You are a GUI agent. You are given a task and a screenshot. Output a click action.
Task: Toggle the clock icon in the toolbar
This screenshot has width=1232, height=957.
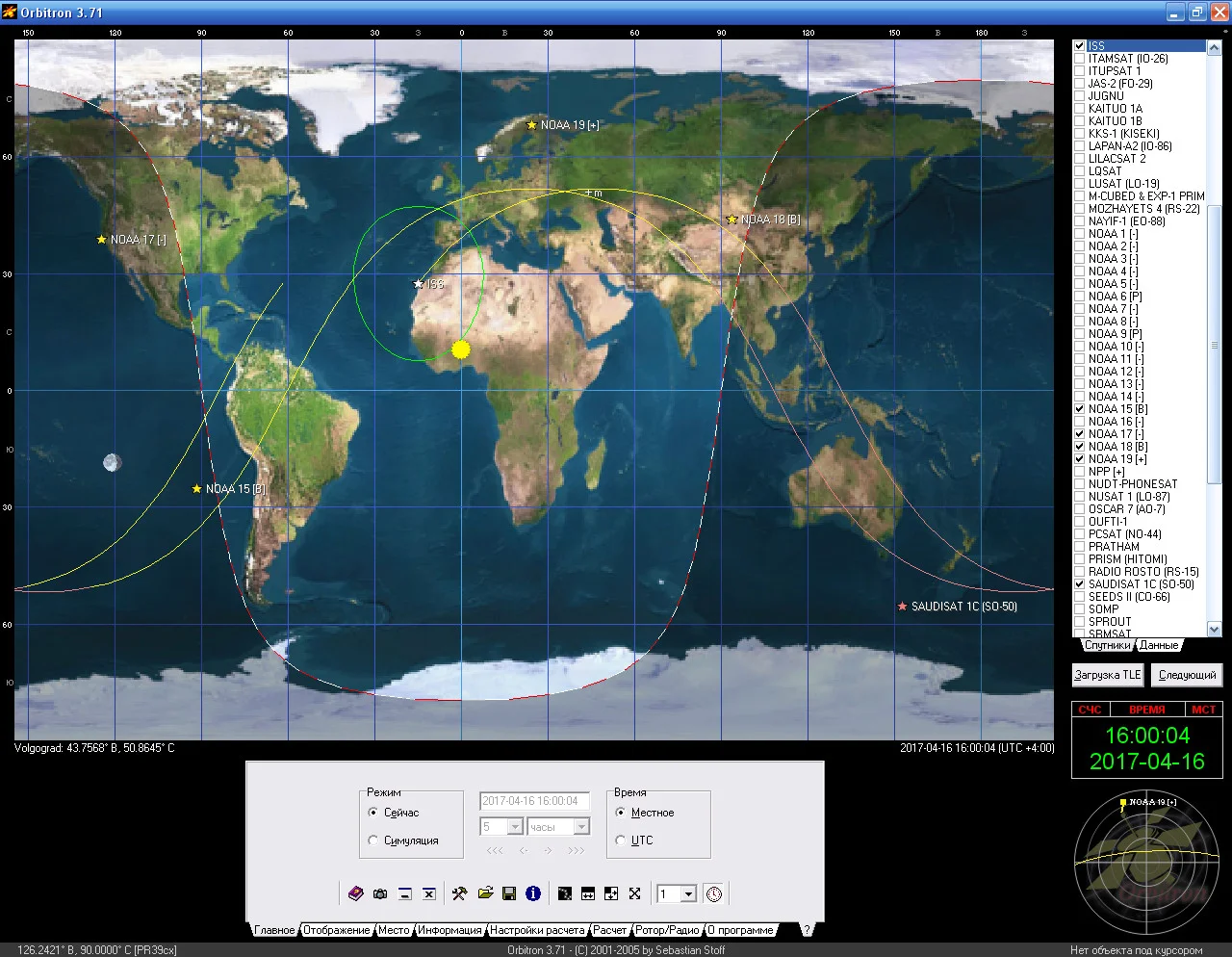714,893
